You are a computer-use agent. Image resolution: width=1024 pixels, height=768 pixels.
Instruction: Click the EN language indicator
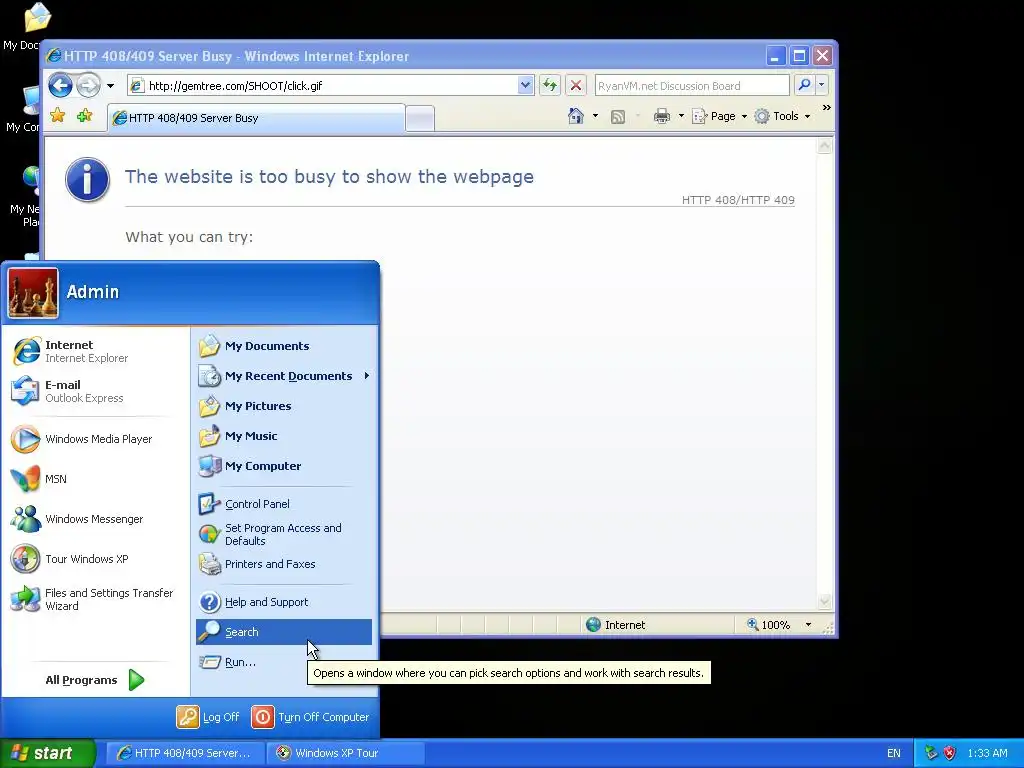point(893,753)
